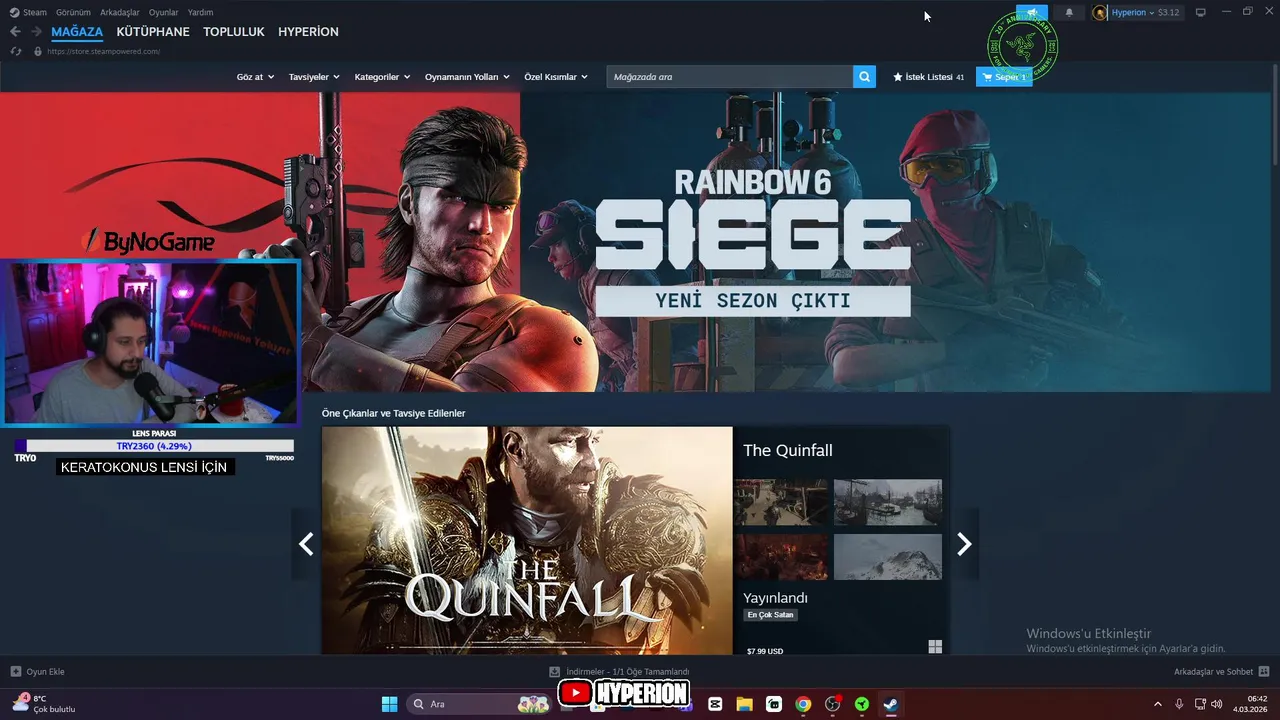This screenshot has width=1280, height=720.
Task: Switch to the KÜTÜPHANE tab
Action: 153,32
